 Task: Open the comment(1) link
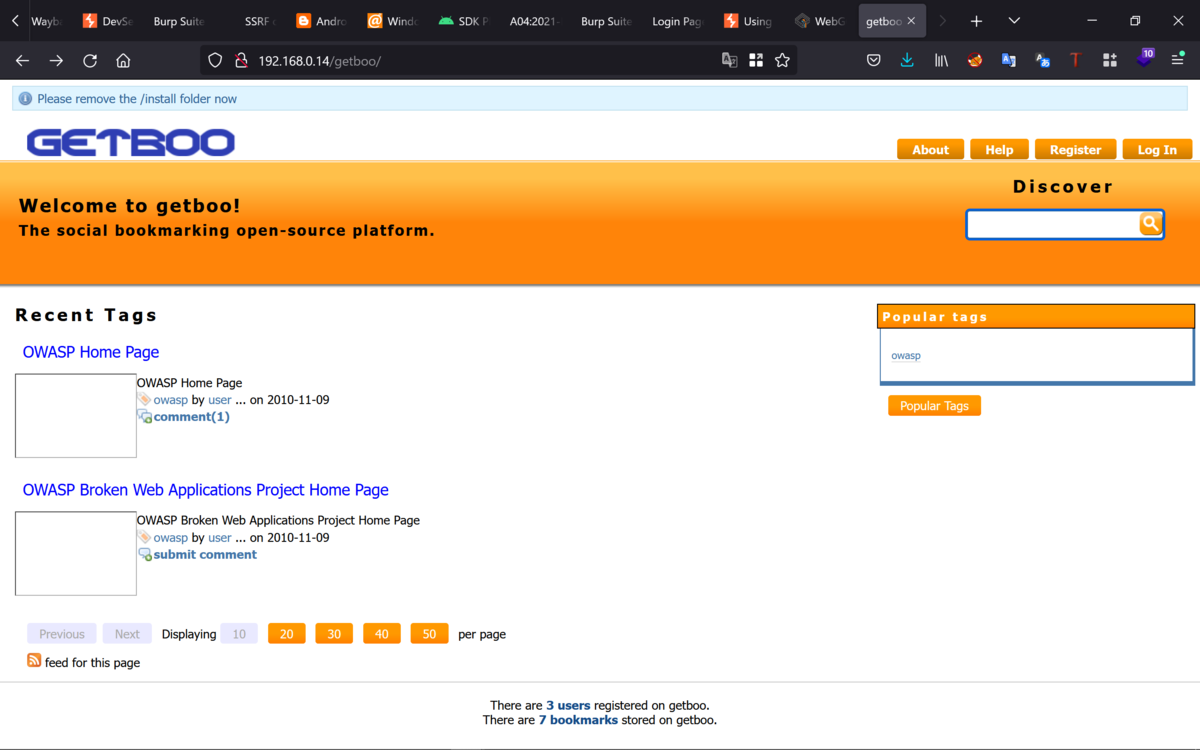pyautogui.click(x=192, y=416)
